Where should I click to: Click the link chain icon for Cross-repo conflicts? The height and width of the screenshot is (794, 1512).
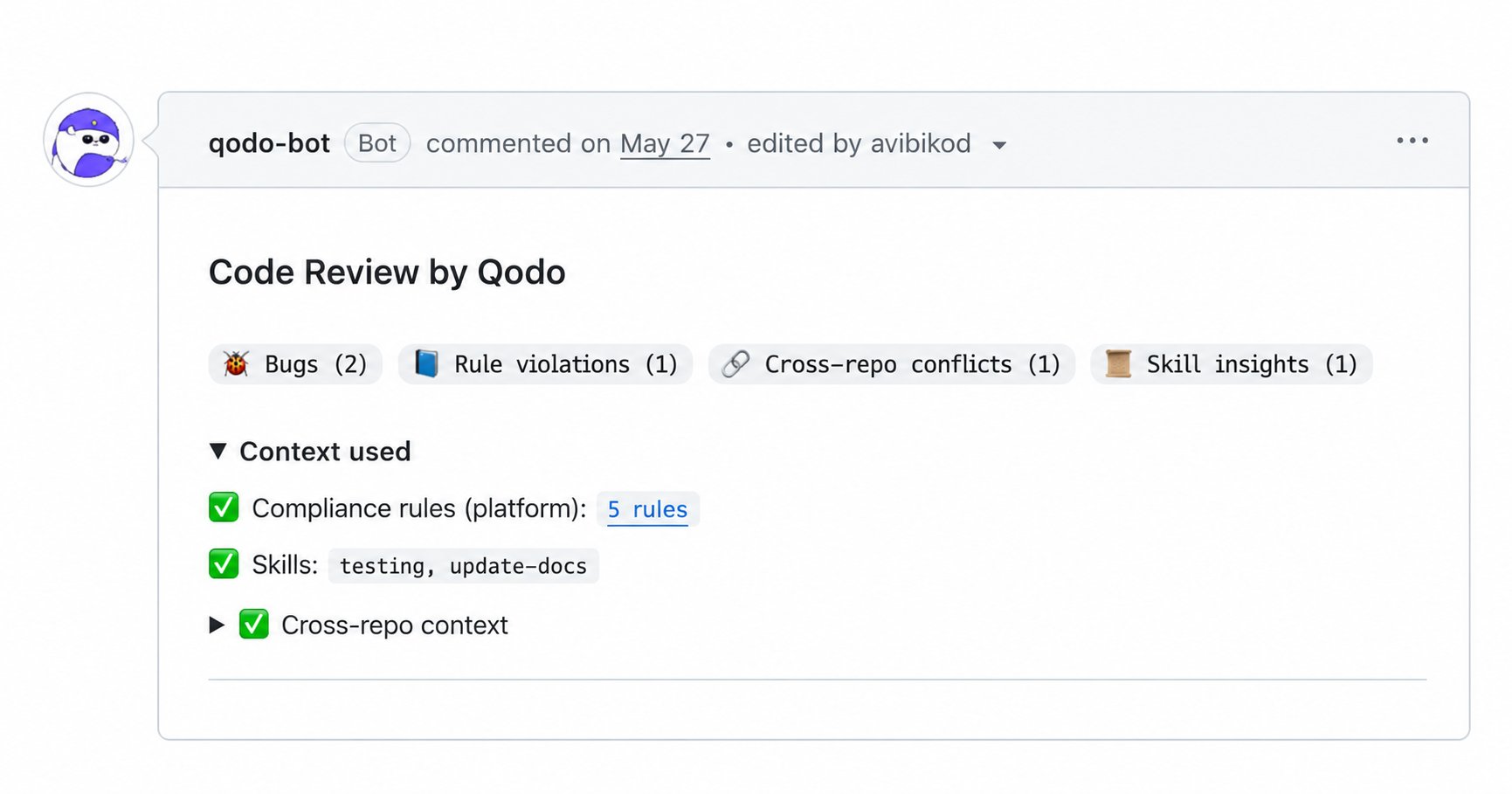735,363
